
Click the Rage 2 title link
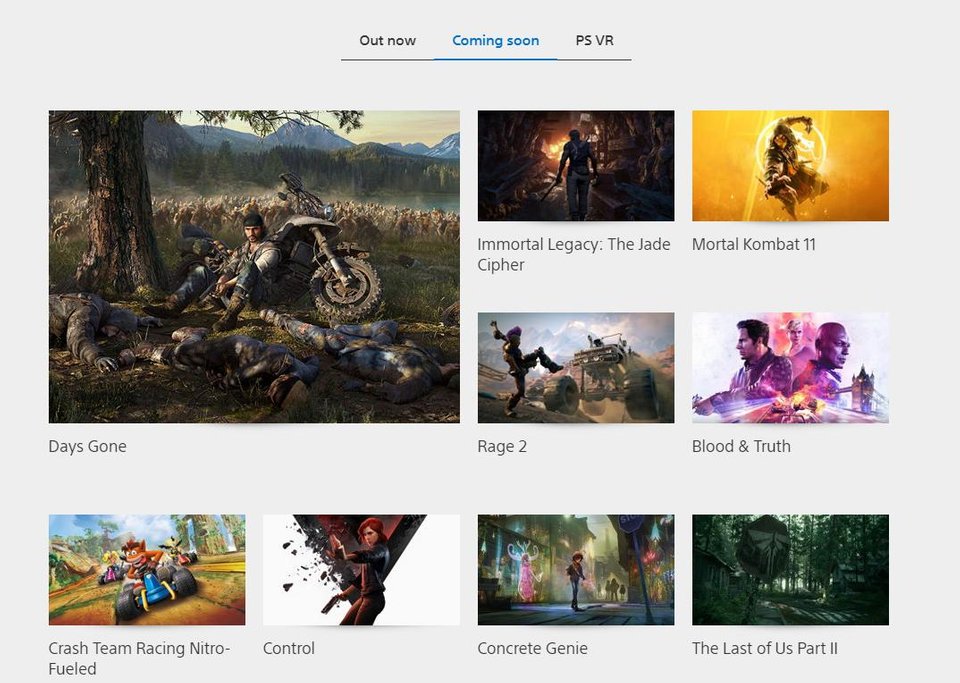click(x=502, y=446)
